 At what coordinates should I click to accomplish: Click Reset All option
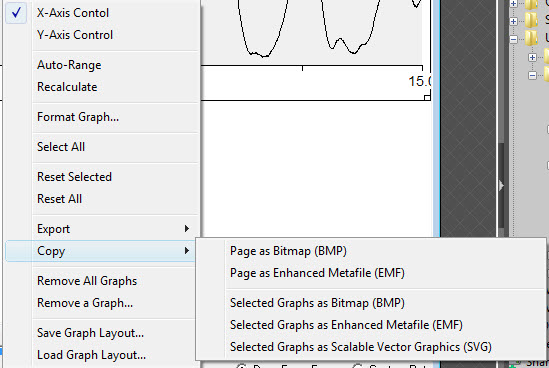(x=102, y=199)
